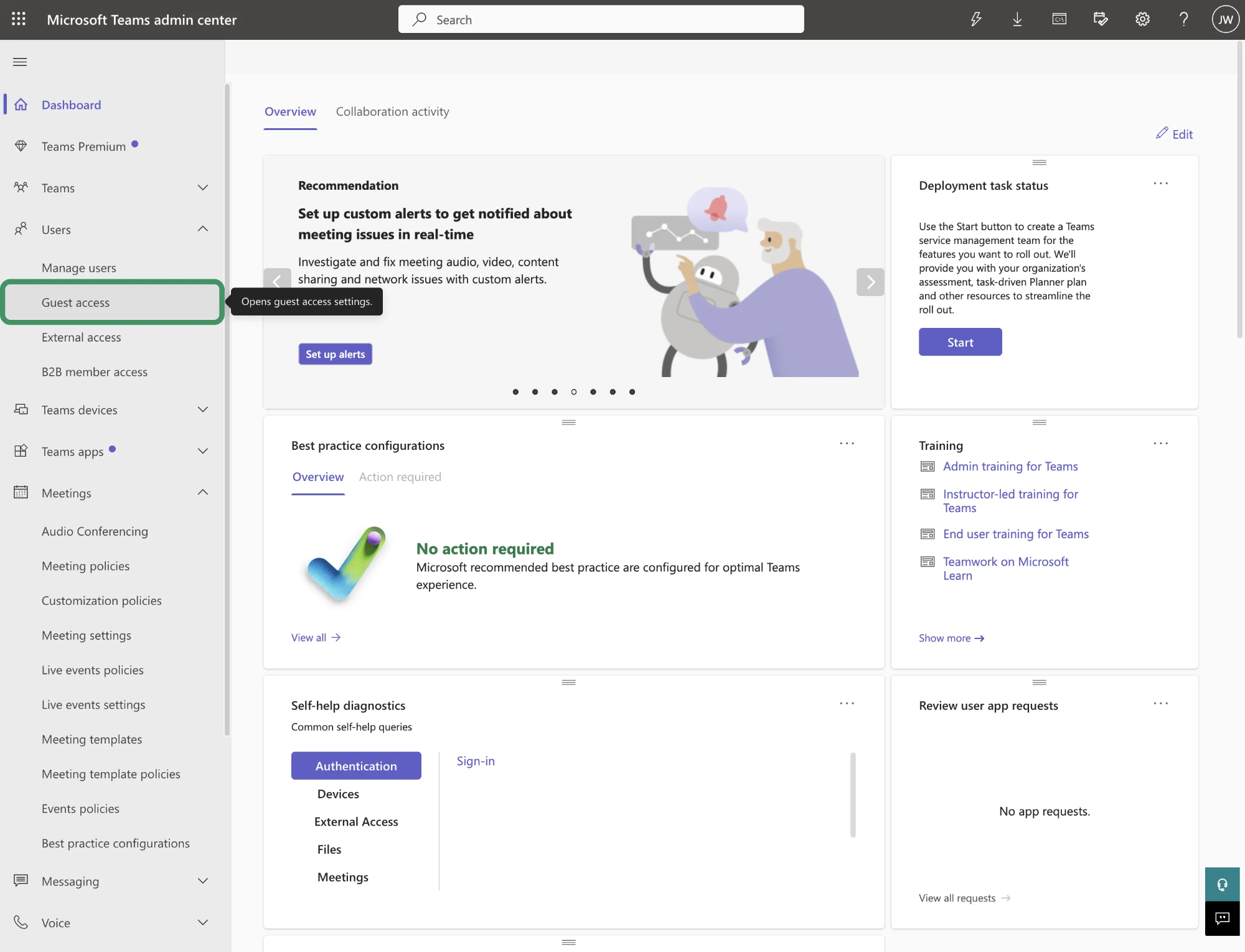The height and width of the screenshot is (952, 1245).
Task: Select the Meetings diagnostics category
Action: click(343, 877)
